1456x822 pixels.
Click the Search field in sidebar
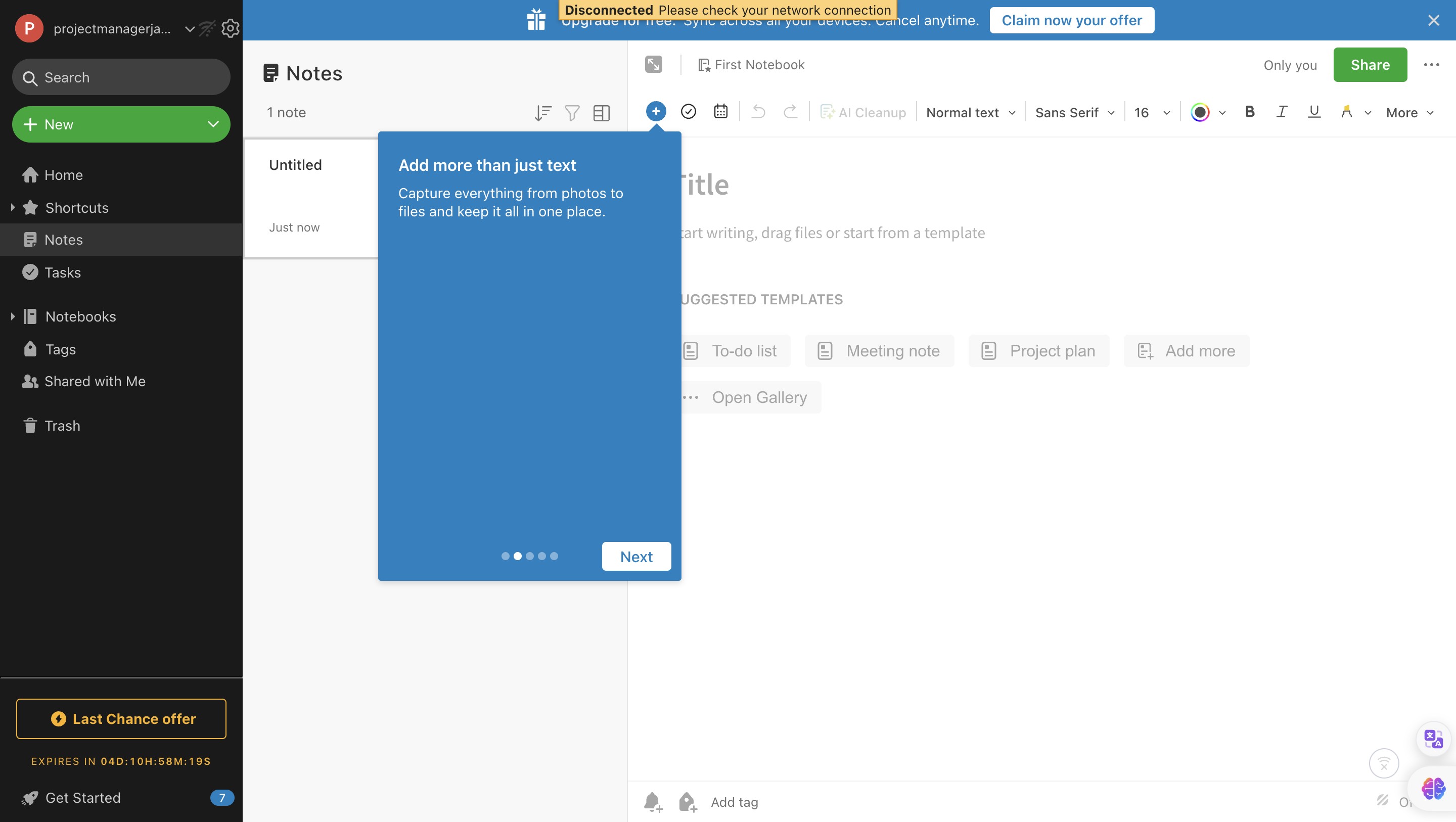point(121,77)
